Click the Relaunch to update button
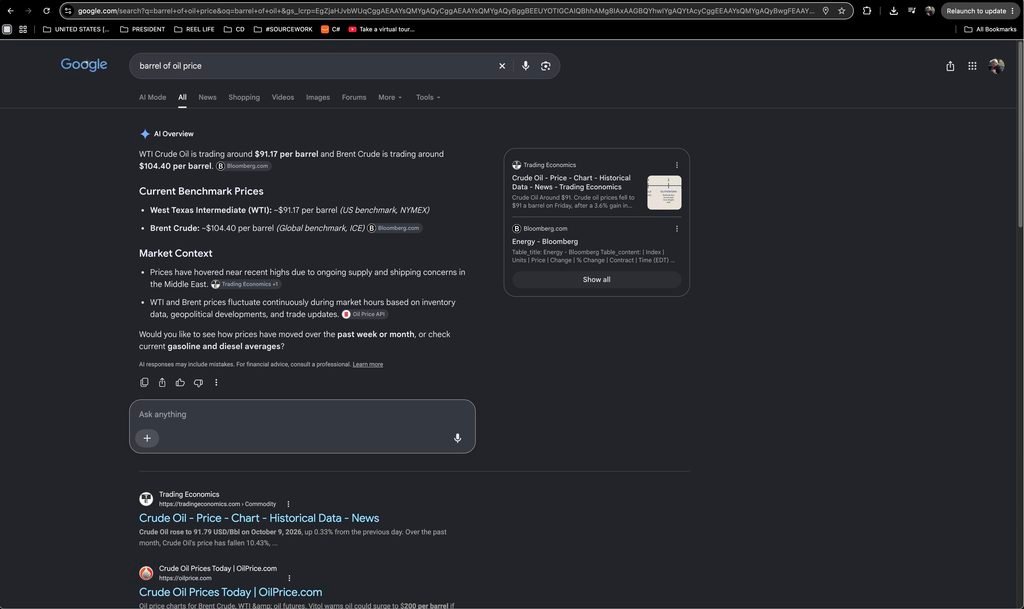The image size is (1024, 609). click(980, 11)
